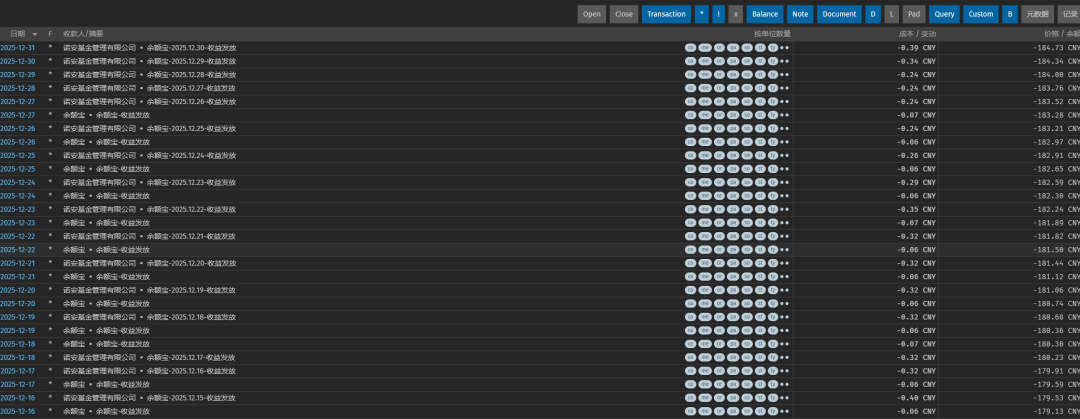Toggle the 元数据 metadata display button

tap(1037, 14)
